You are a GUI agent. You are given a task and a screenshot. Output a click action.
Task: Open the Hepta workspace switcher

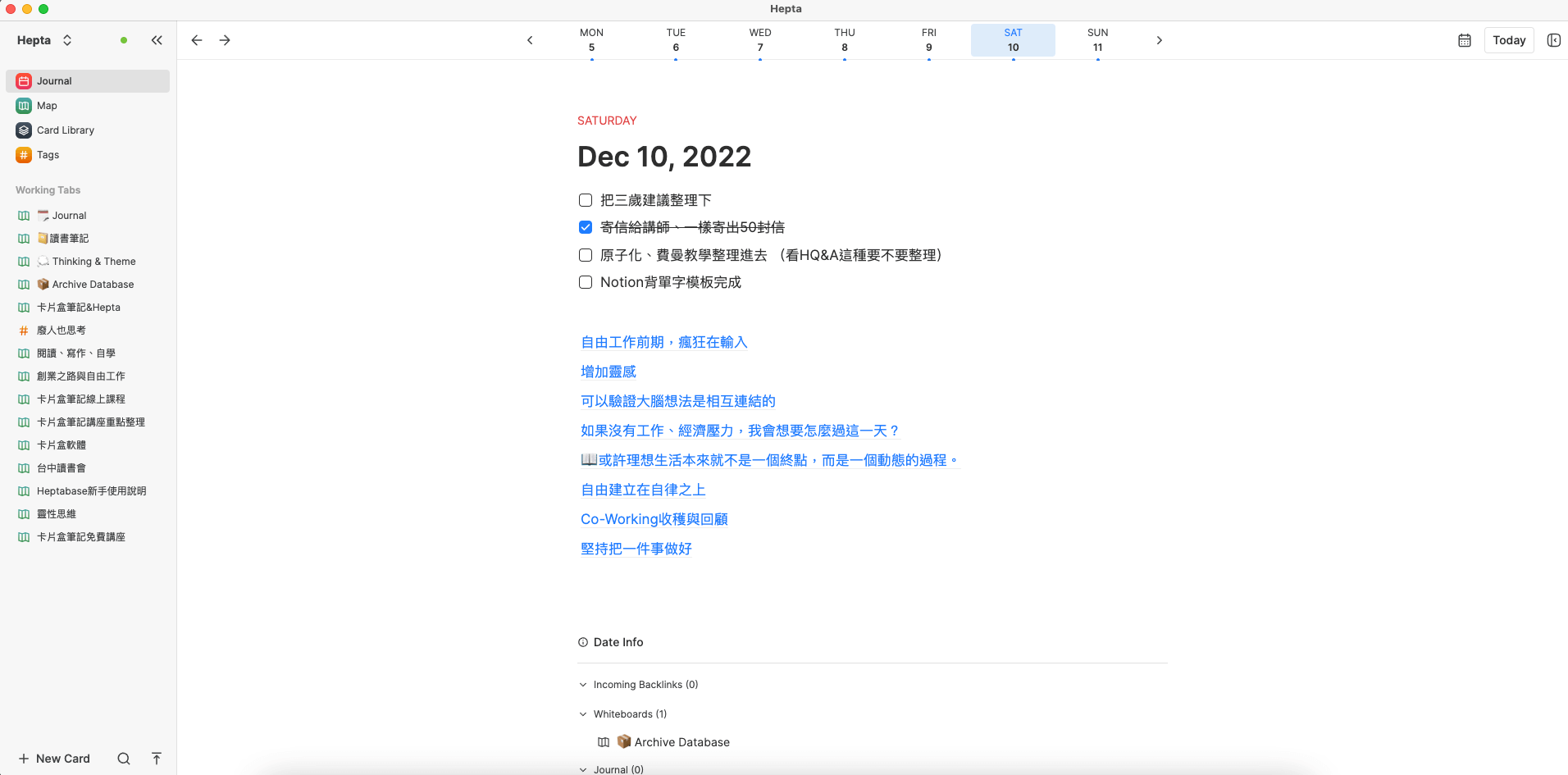45,39
